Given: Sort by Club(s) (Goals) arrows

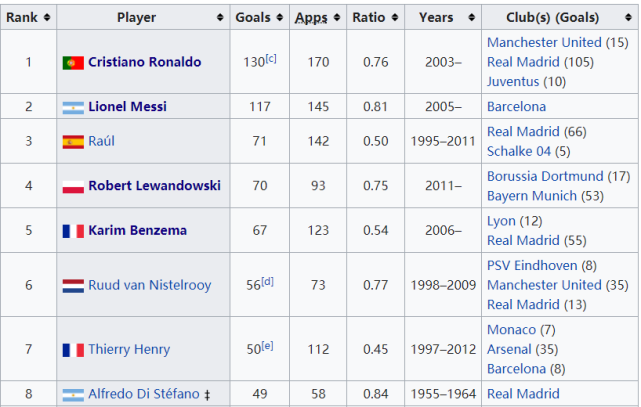Looking at the screenshot, I should (628, 17).
